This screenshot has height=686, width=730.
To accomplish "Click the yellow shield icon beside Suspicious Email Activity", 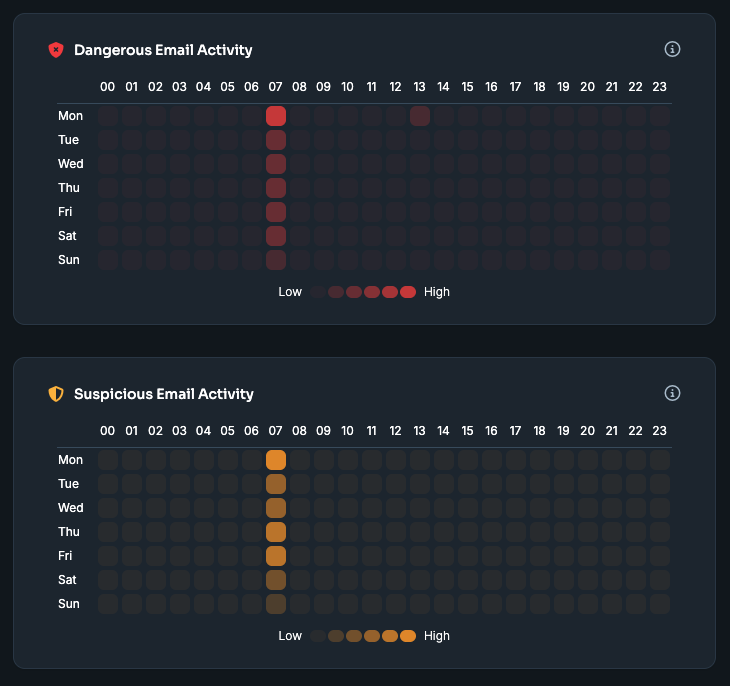I will (56, 394).
